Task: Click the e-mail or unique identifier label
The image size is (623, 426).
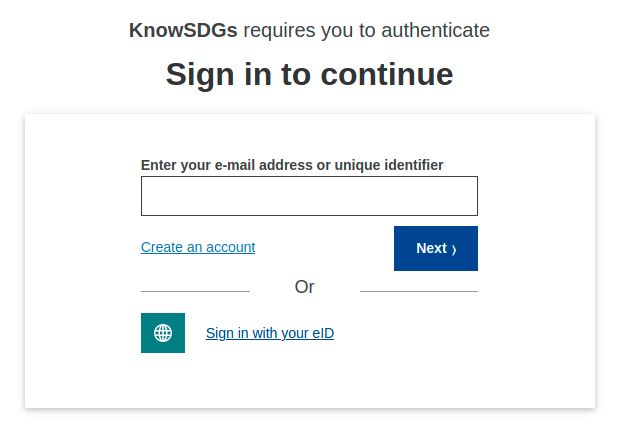Action: point(292,165)
